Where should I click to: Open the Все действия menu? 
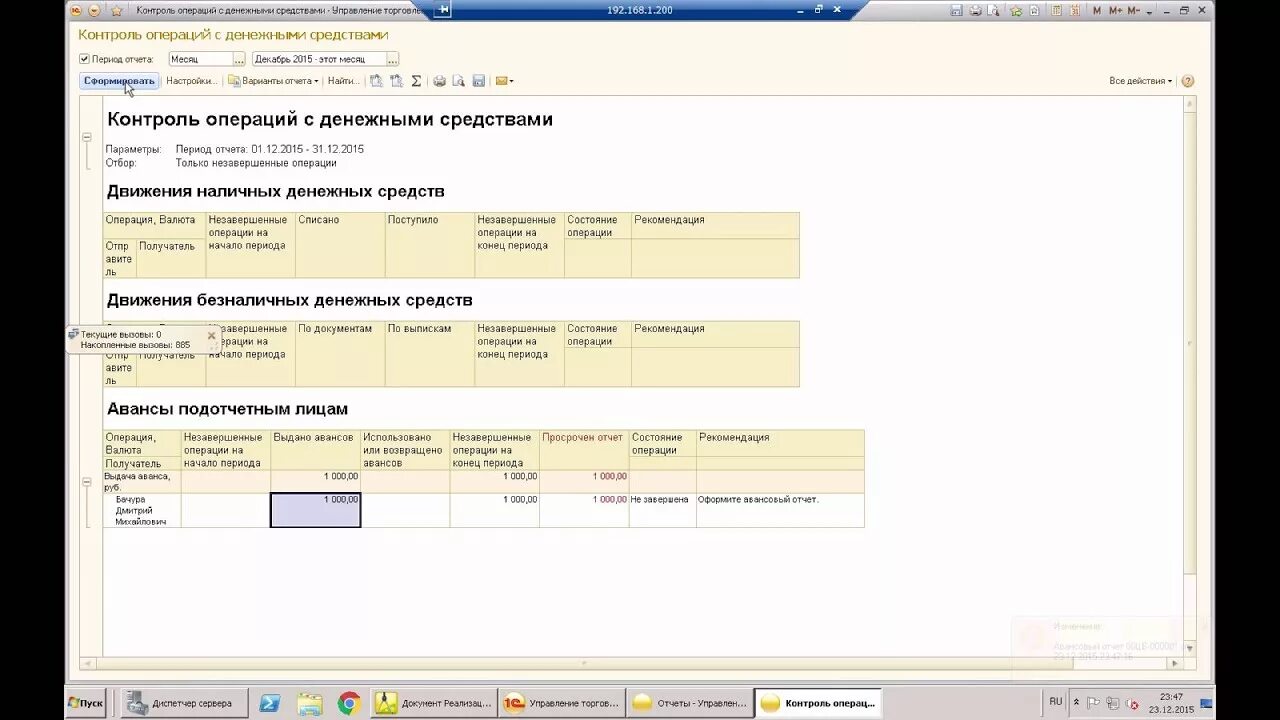pos(1141,81)
